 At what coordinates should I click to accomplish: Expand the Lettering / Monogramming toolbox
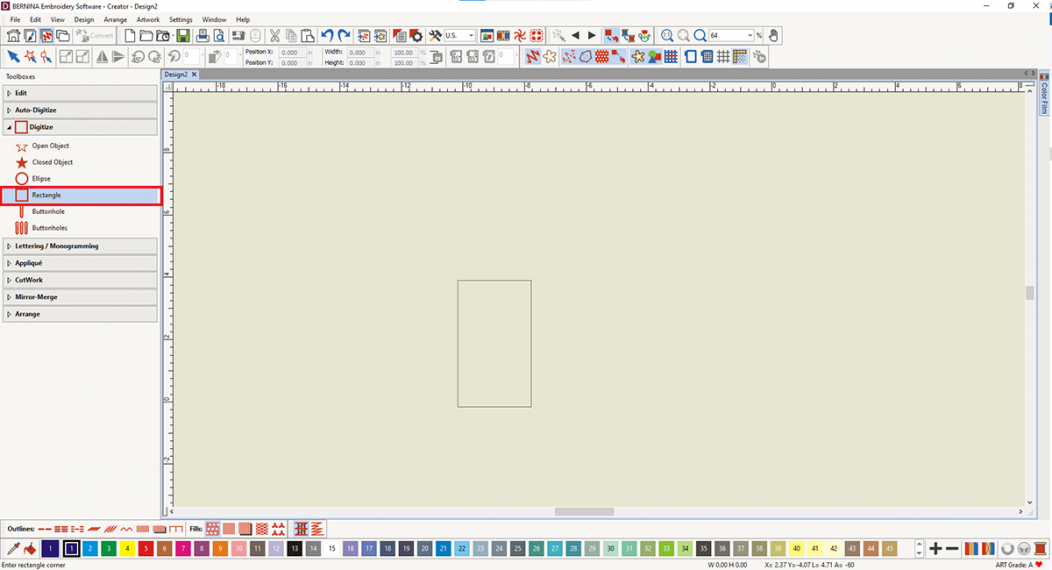[x=56, y=246]
